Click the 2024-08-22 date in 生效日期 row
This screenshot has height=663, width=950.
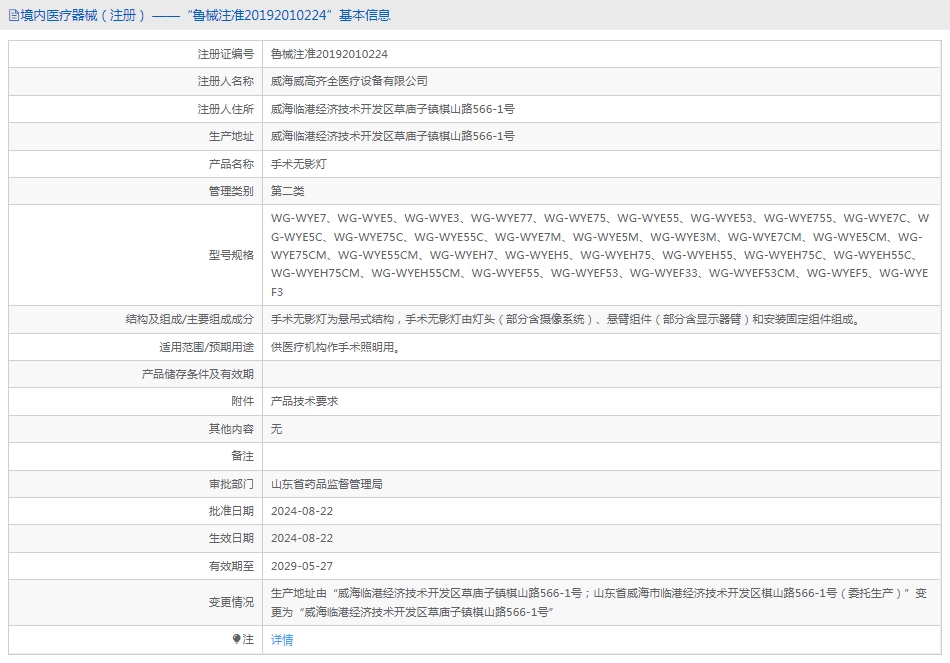[302, 538]
